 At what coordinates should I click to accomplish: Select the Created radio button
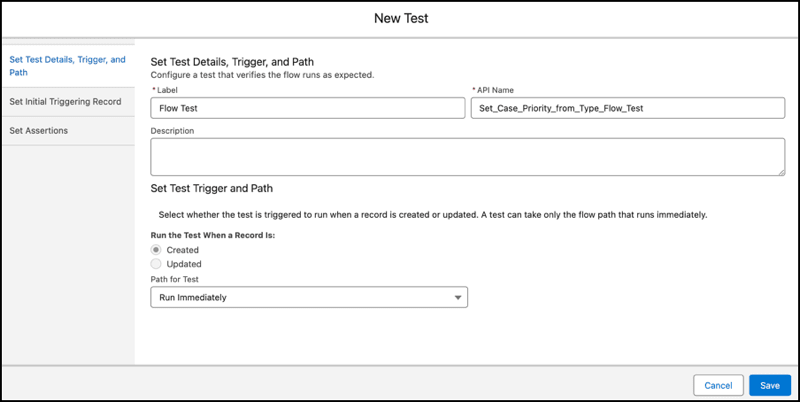[x=156, y=250]
